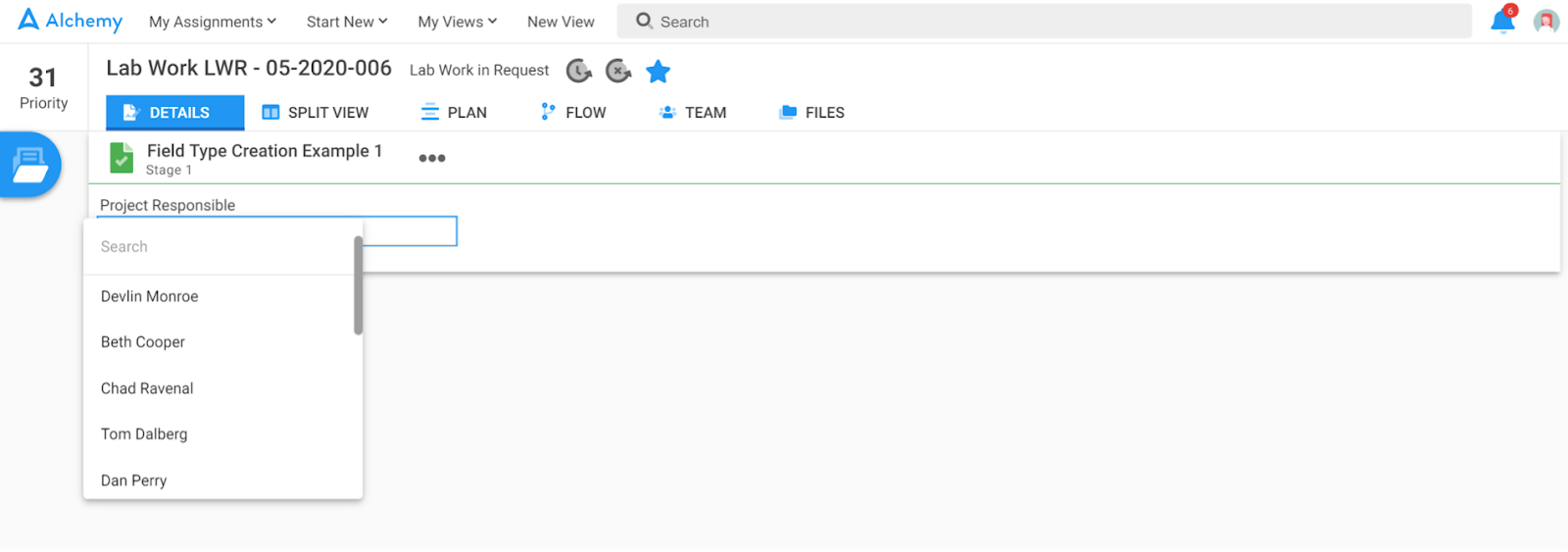Screen dimensions: 1568x552
Task: Click the top Search bar field
Action: coord(1045,21)
